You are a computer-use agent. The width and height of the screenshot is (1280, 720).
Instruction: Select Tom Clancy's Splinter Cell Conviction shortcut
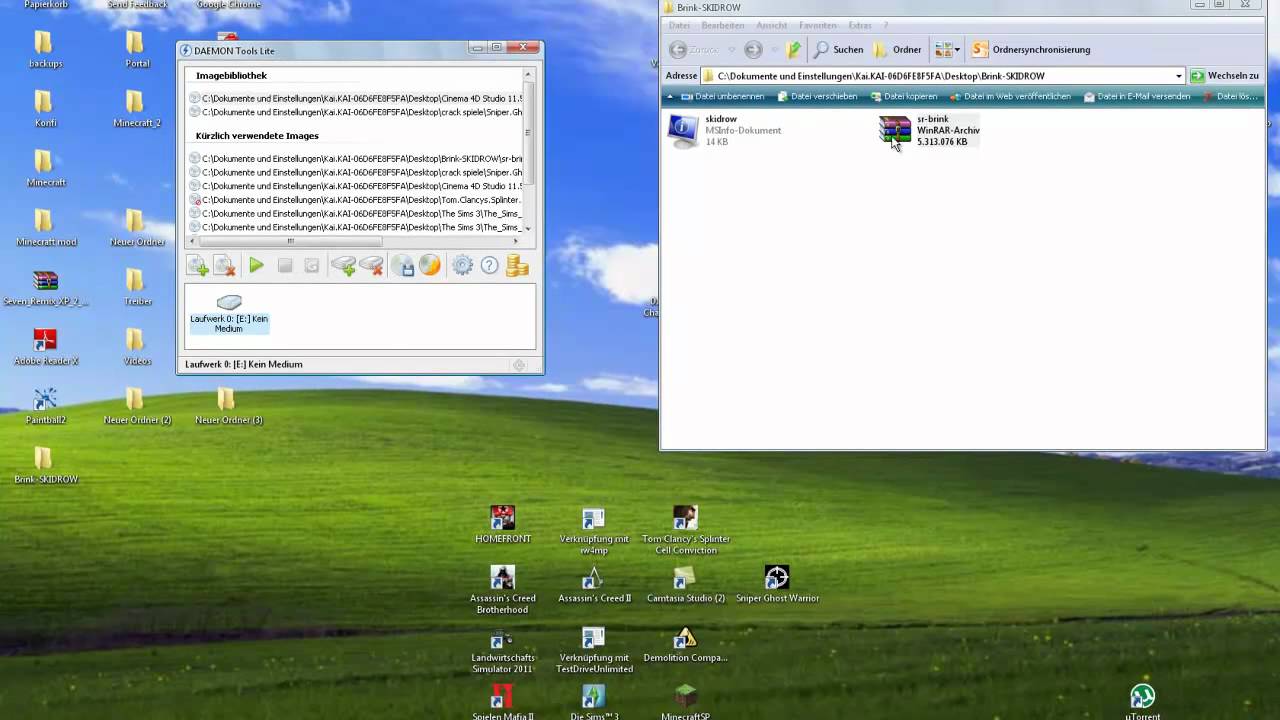point(685,531)
